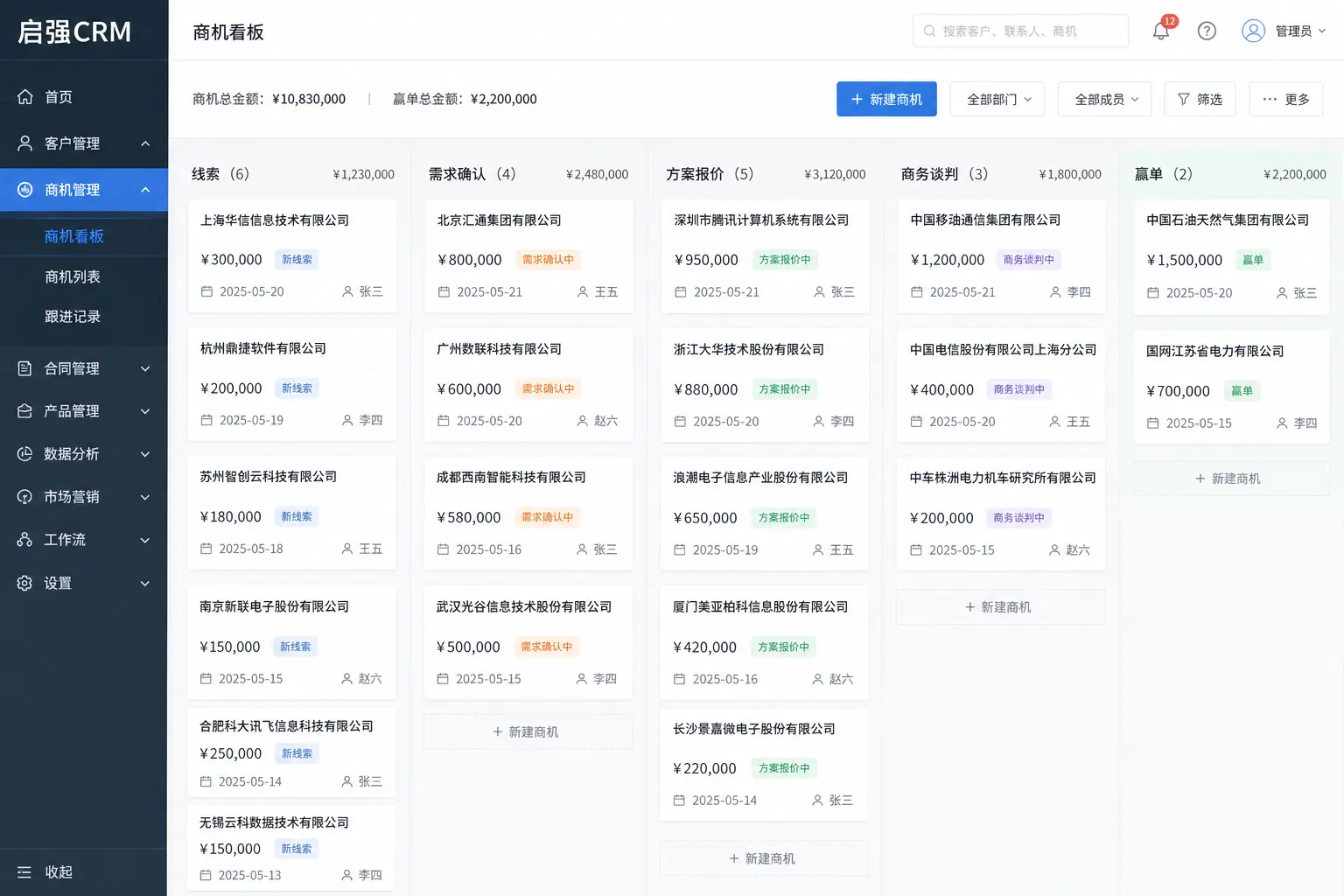Viewport: 1344px width, 896px height.
Task: Click the 市场营销 icon
Action: 24,496
